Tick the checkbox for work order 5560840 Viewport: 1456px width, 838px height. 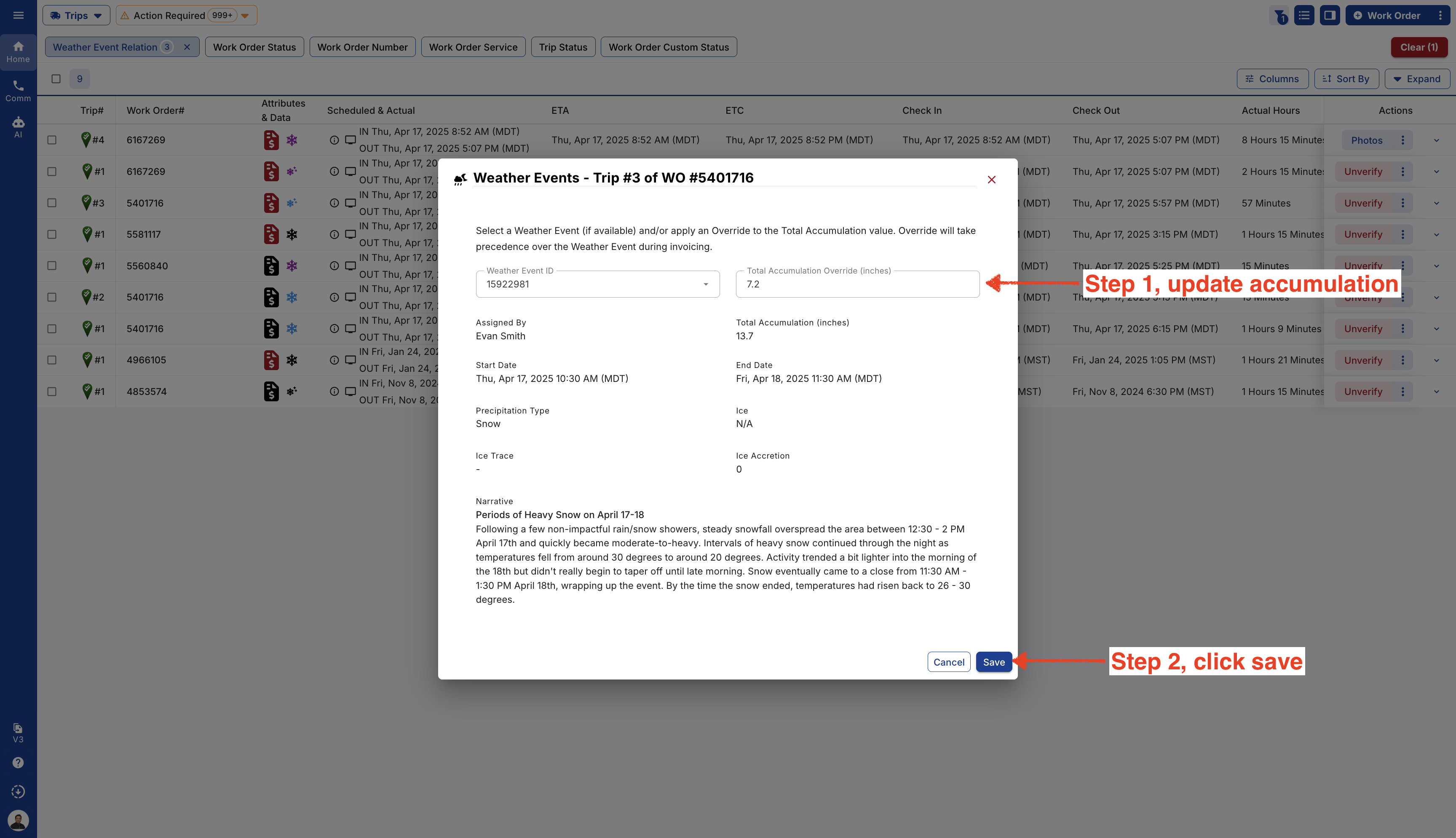pos(52,266)
